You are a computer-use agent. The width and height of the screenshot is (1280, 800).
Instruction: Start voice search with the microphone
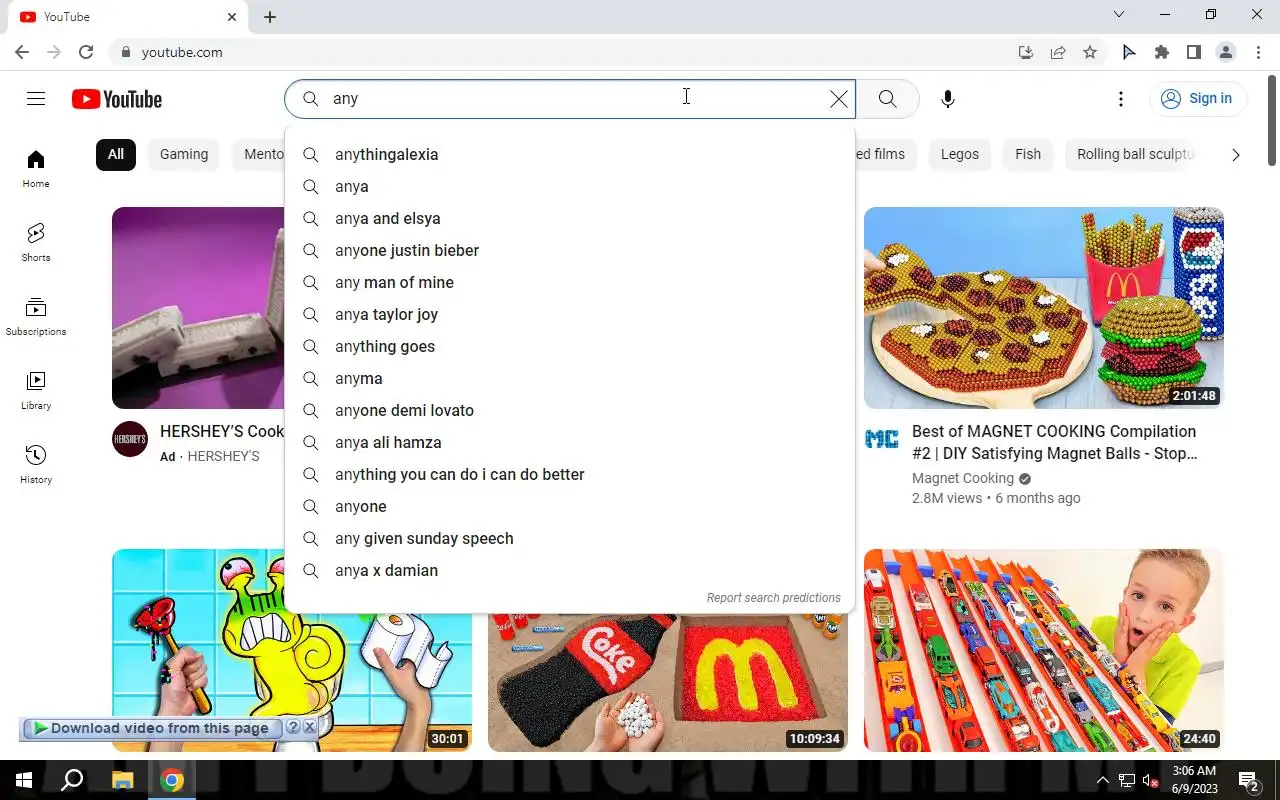click(948, 99)
